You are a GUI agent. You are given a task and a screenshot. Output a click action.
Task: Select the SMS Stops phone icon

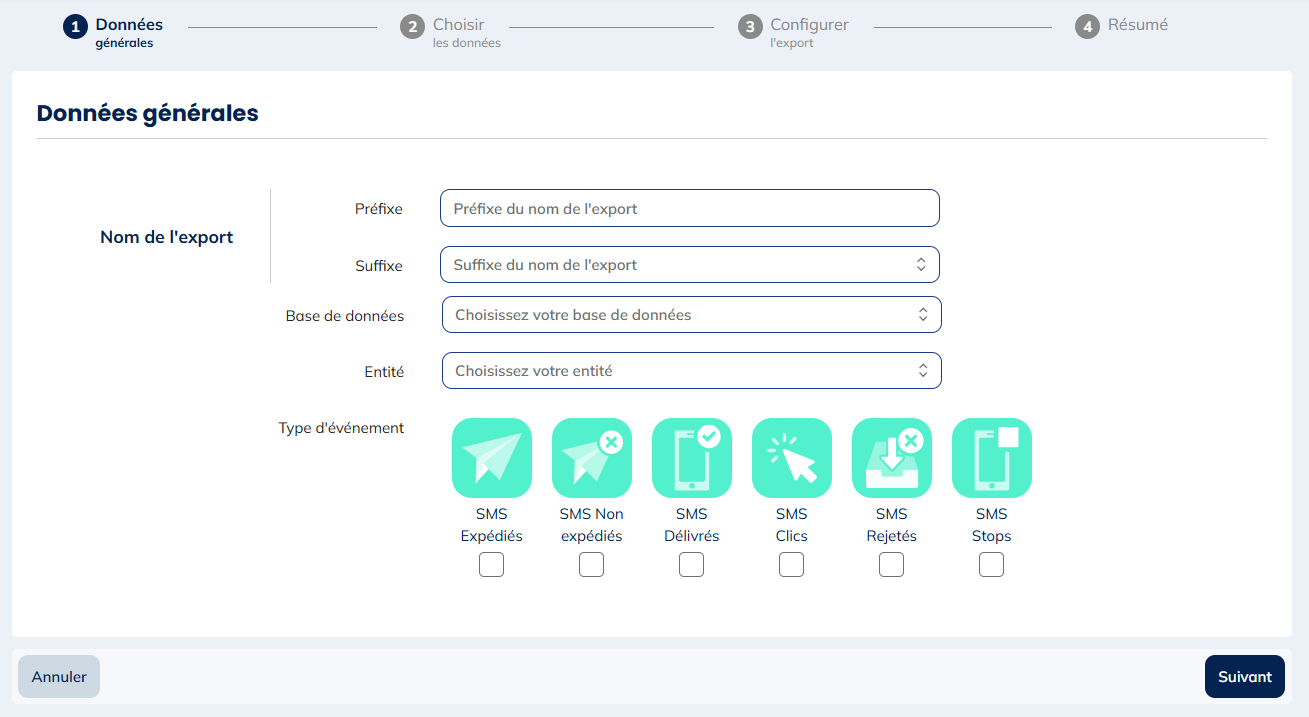991,458
